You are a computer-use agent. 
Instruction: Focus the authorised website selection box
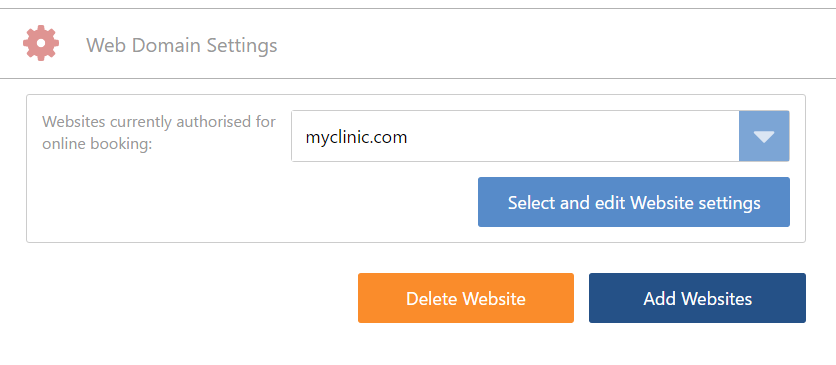(540, 136)
